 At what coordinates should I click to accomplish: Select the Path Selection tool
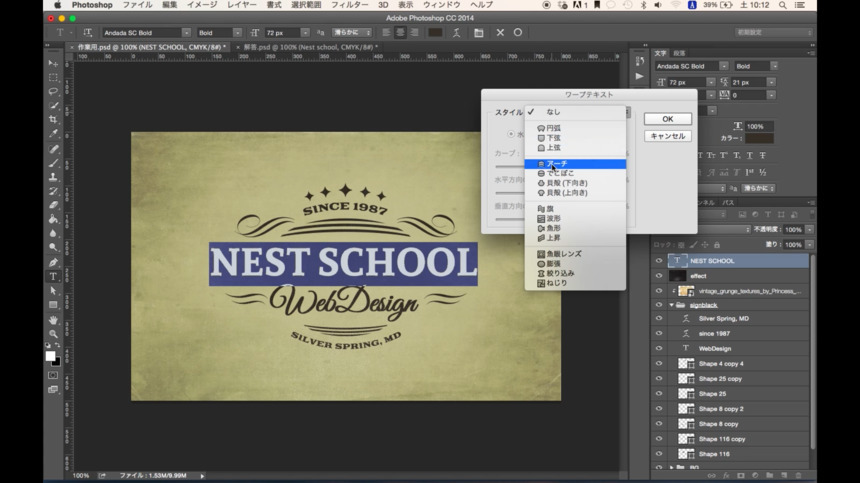(x=53, y=291)
